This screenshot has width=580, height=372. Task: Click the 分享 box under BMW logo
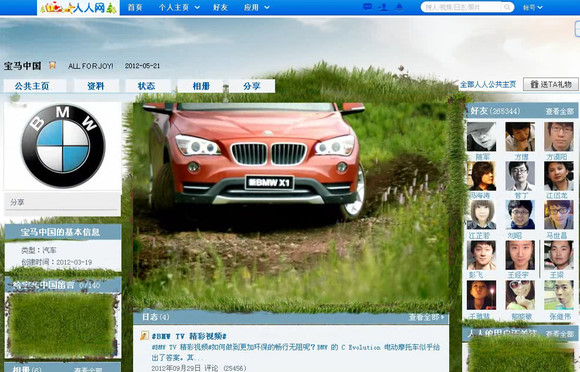point(63,202)
